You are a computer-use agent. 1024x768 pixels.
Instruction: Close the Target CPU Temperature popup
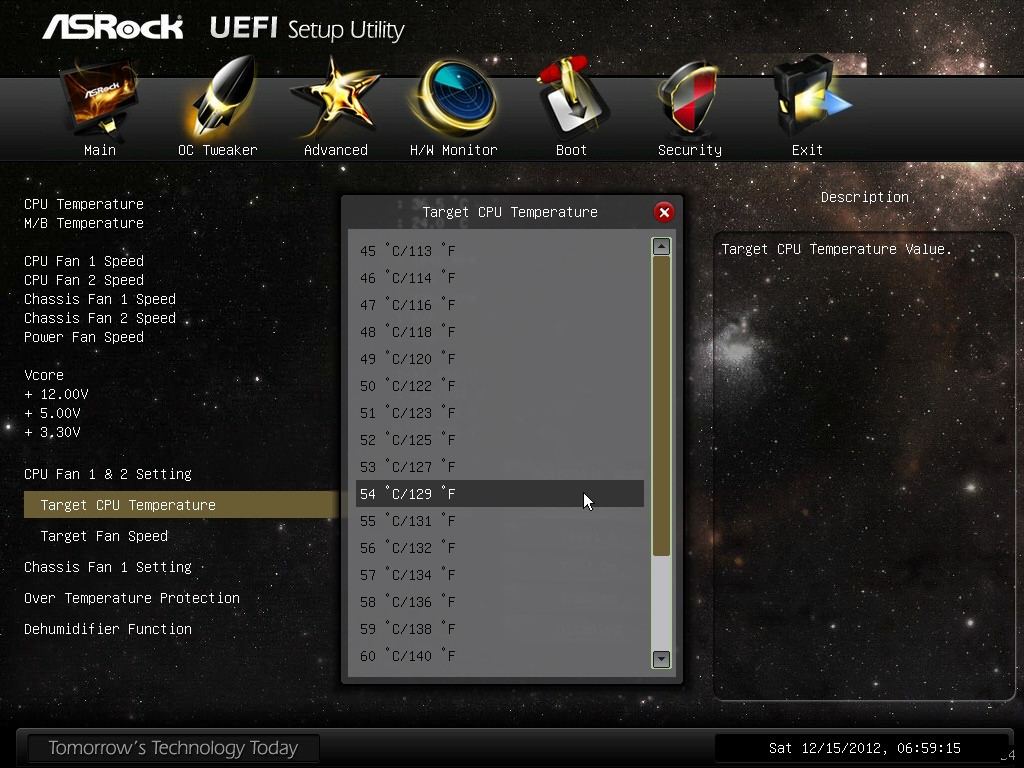coord(664,212)
